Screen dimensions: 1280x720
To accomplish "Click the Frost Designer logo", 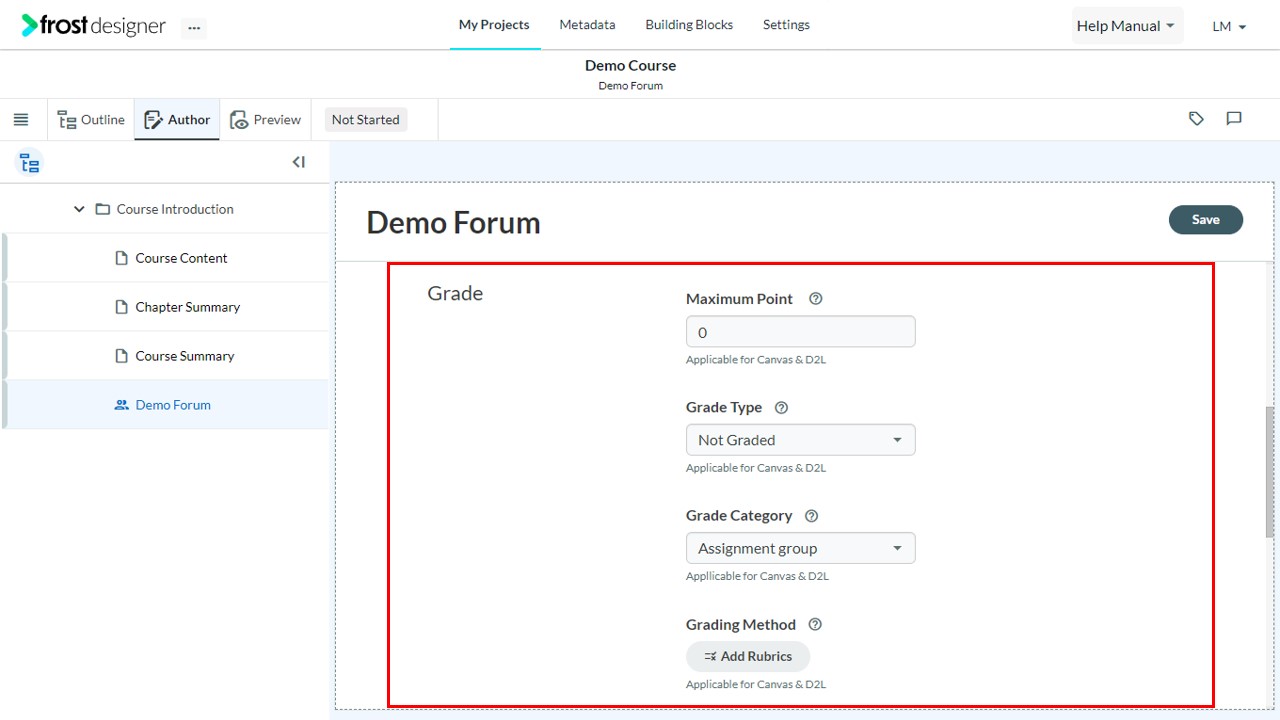I will 93,26.
